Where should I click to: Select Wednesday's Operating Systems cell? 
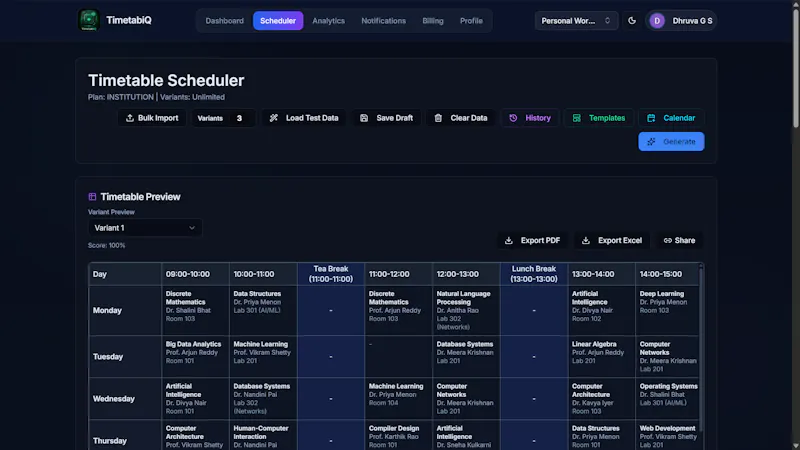coord(667,398)
